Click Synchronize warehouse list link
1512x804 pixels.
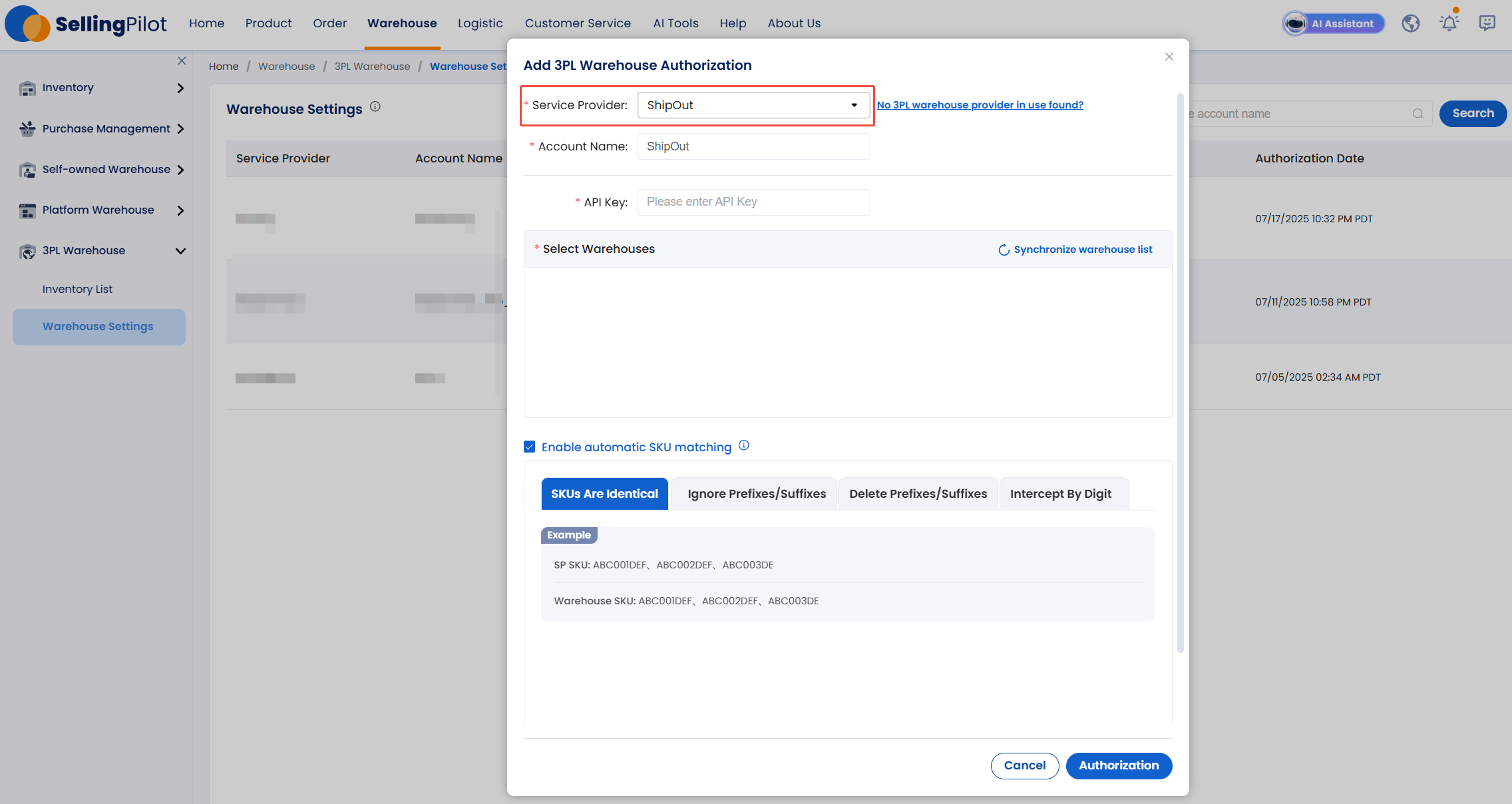click(1083, 250)
